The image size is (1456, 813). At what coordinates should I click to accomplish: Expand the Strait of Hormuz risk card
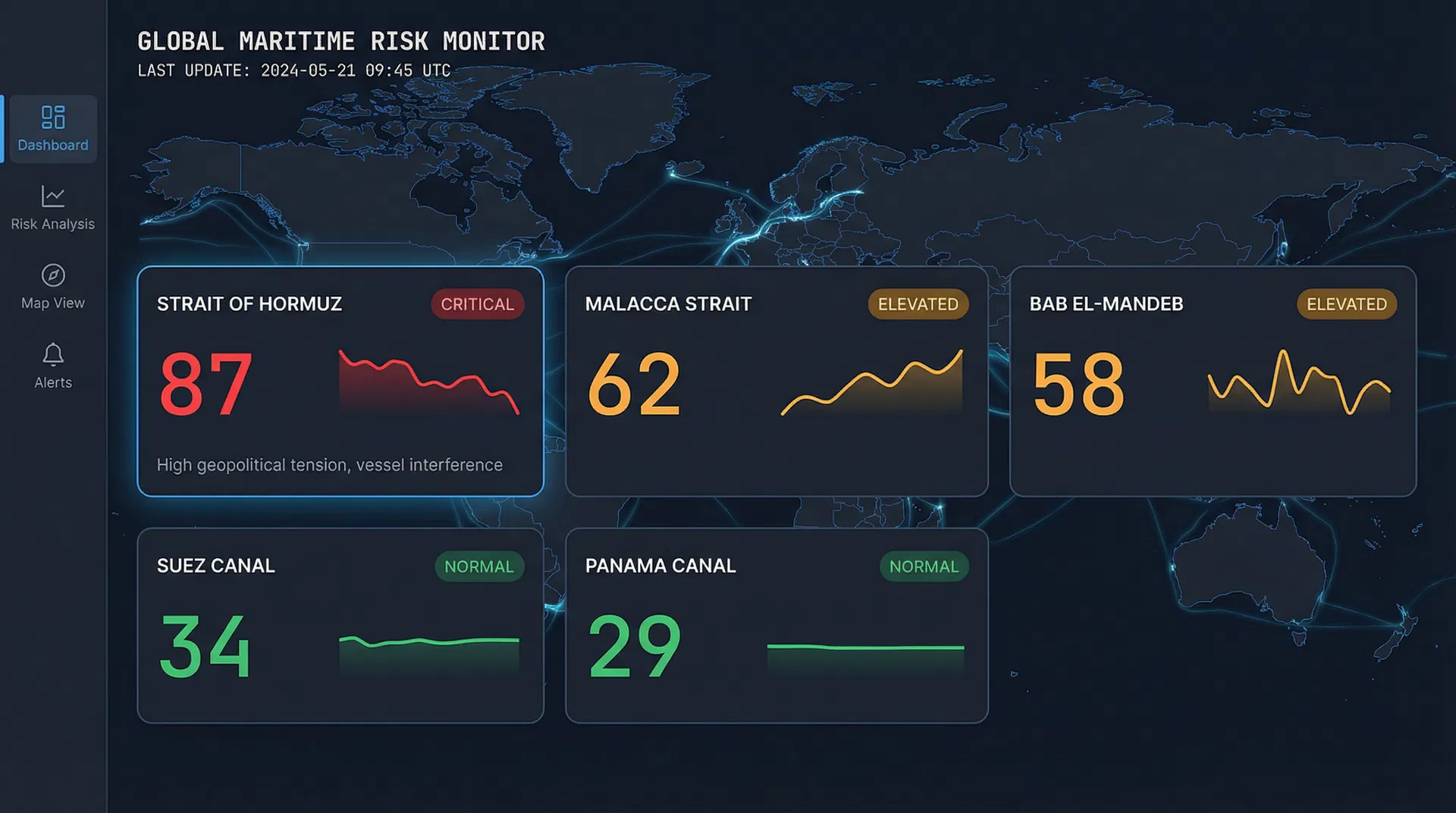tap(340, 379)
